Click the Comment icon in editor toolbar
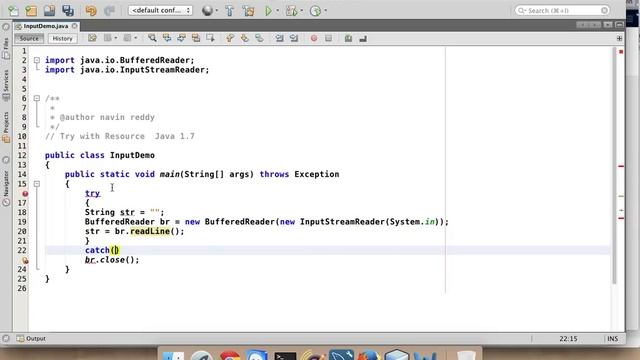Viewport: 640px width, 360px height. (348, 38)
